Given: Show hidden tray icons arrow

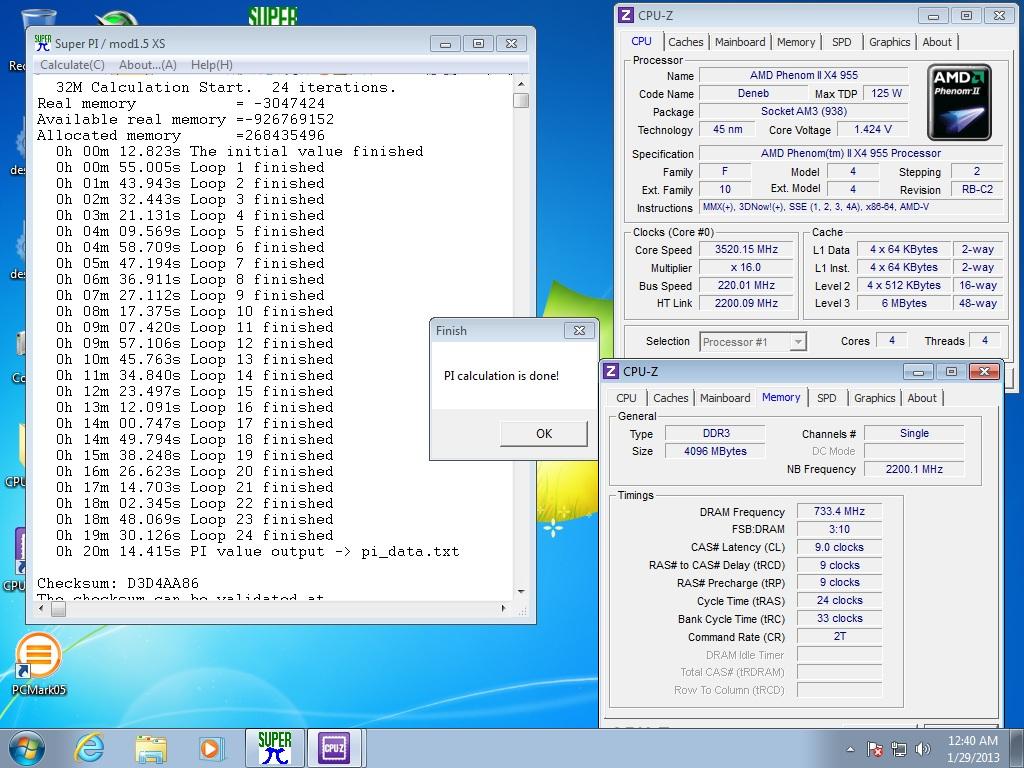Looking at the screenshot, I should tap(850, 749).
